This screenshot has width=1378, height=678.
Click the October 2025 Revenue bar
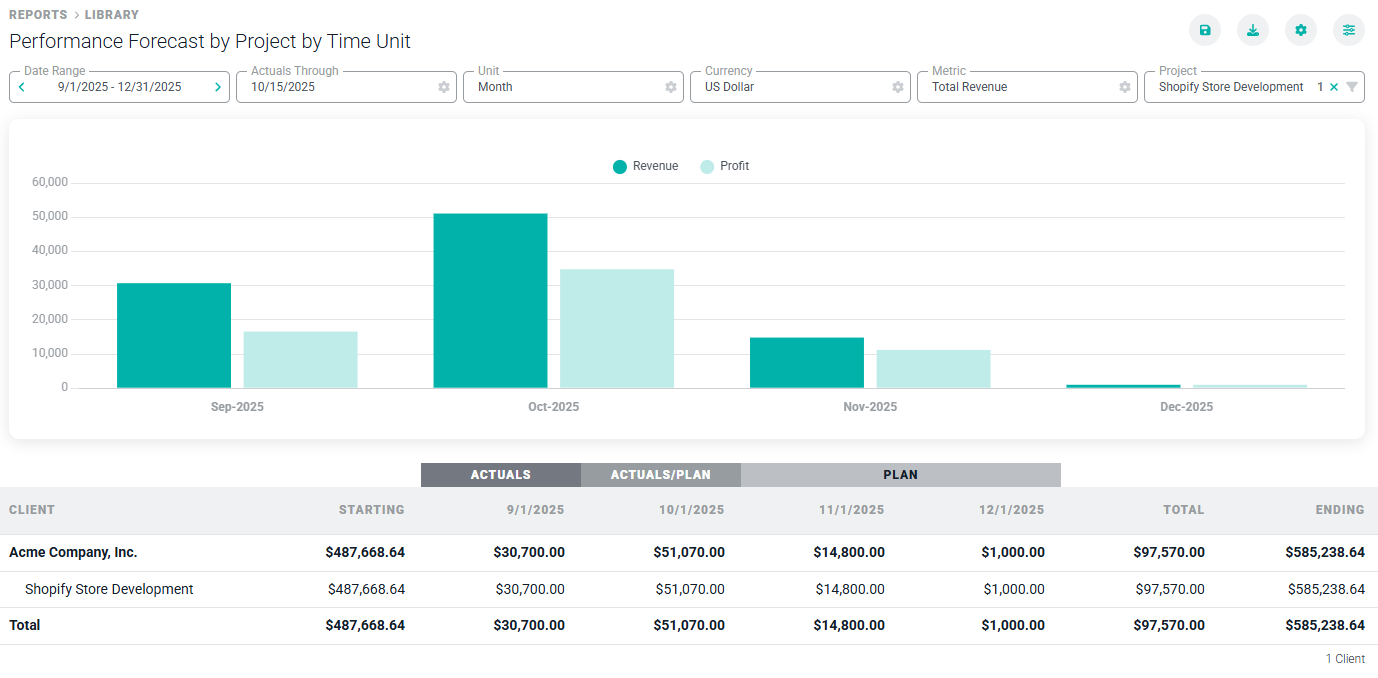coord(490,300)
